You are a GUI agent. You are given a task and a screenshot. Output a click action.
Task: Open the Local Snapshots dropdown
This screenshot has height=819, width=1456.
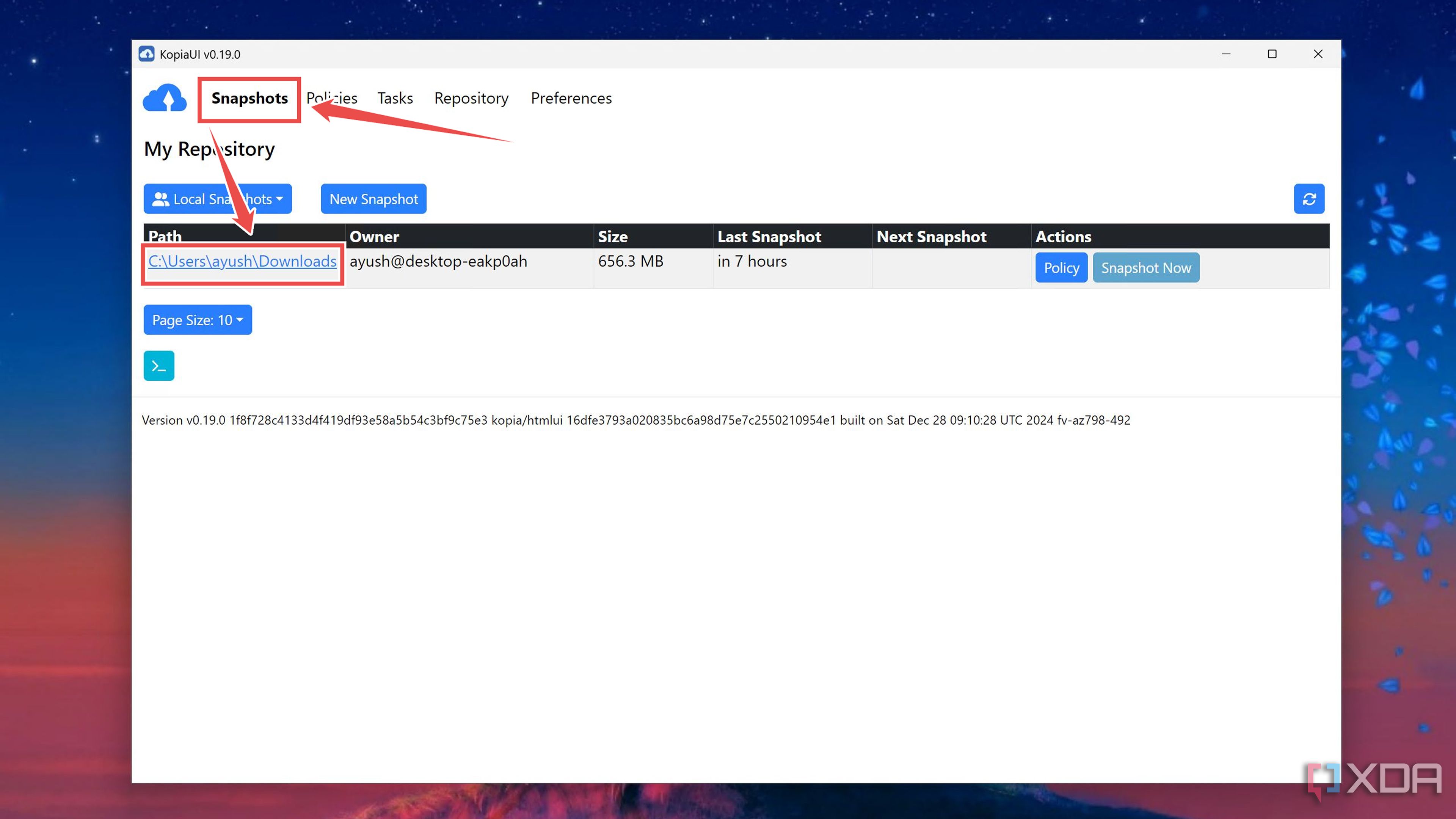tap(218, 199)
